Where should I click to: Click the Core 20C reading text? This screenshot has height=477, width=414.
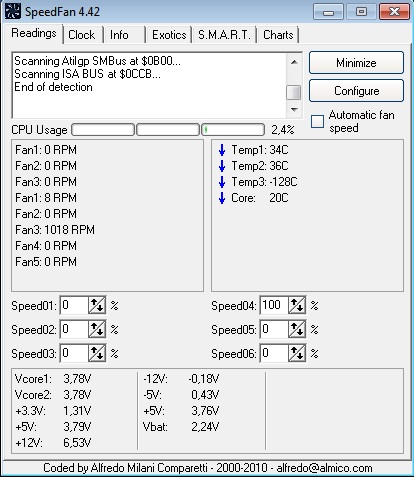click(260, 198)
